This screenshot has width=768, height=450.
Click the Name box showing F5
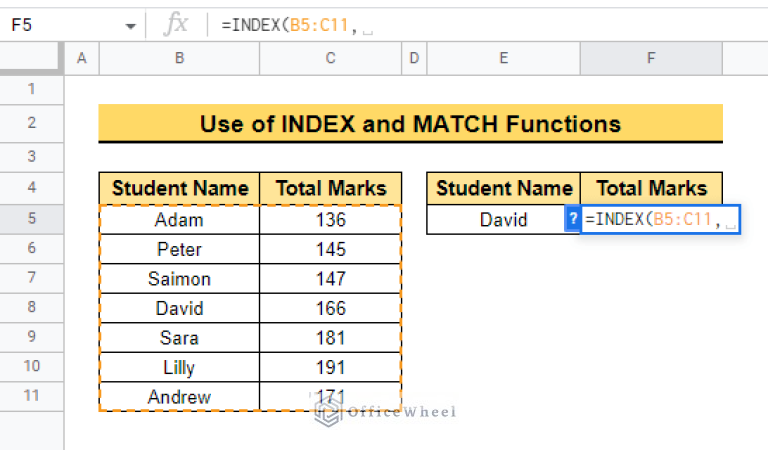point(60,25)
